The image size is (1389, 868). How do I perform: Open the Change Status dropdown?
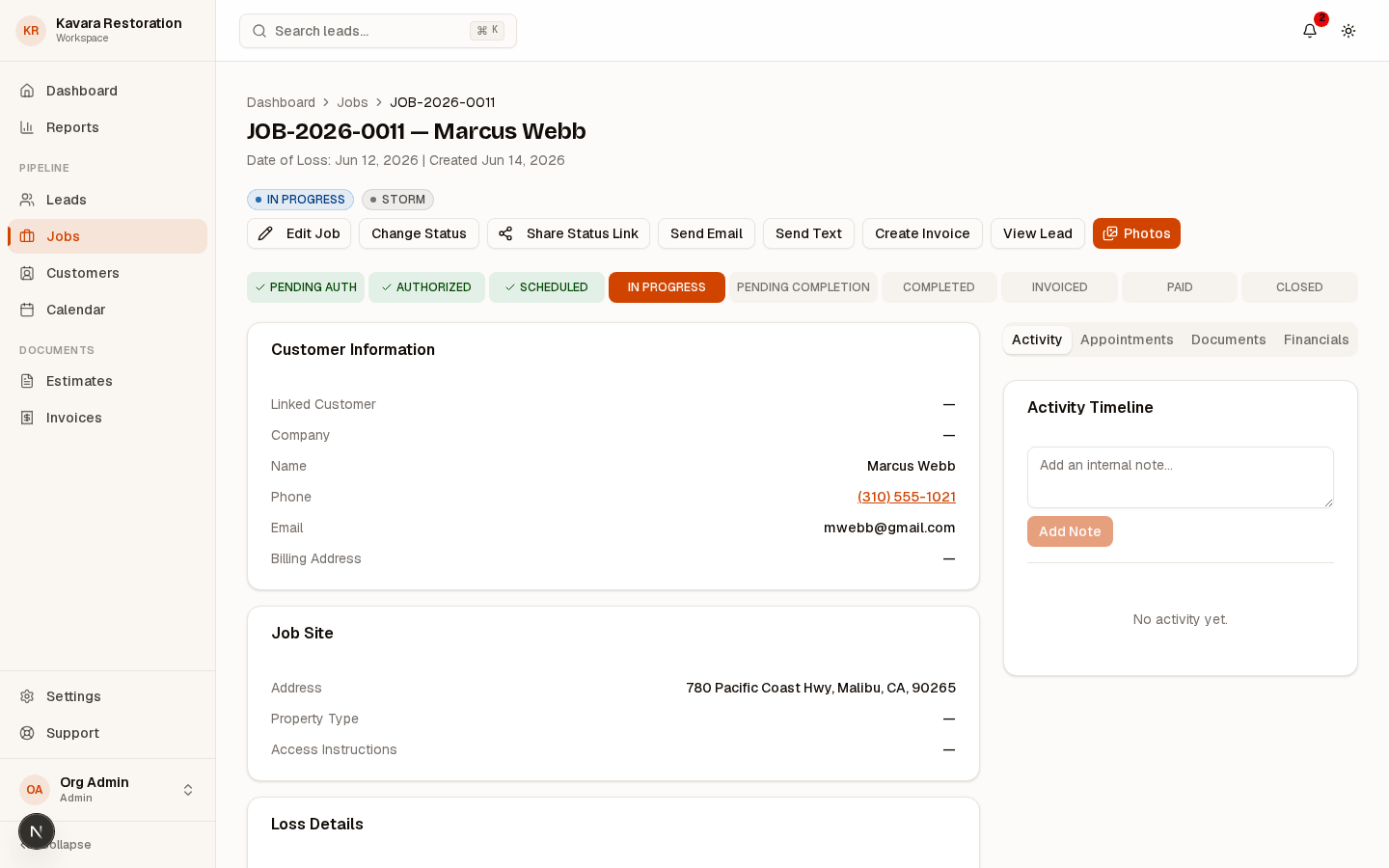pos(419,233)
